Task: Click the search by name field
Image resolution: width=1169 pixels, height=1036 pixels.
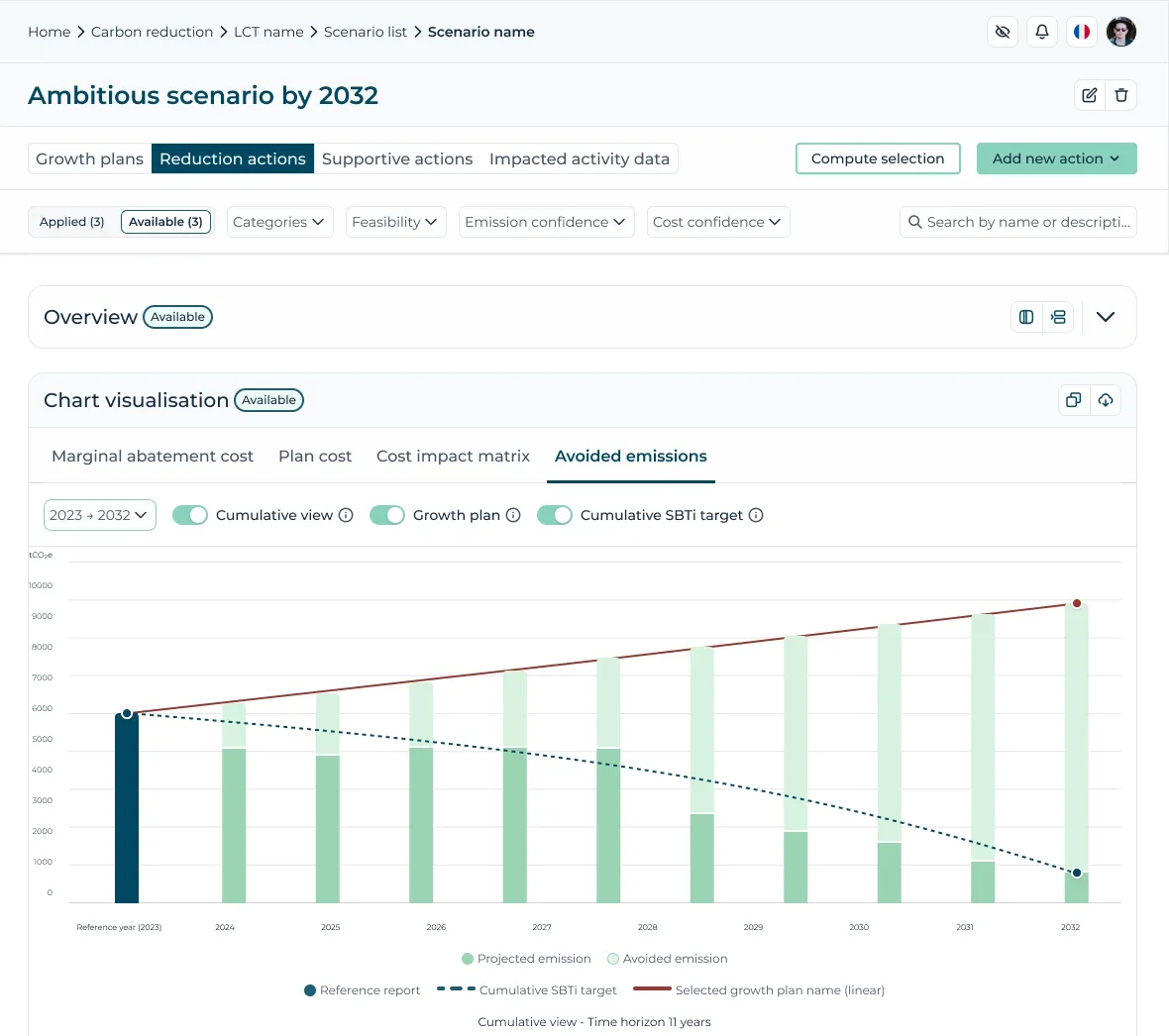Action: click(x=1017, y=222)
